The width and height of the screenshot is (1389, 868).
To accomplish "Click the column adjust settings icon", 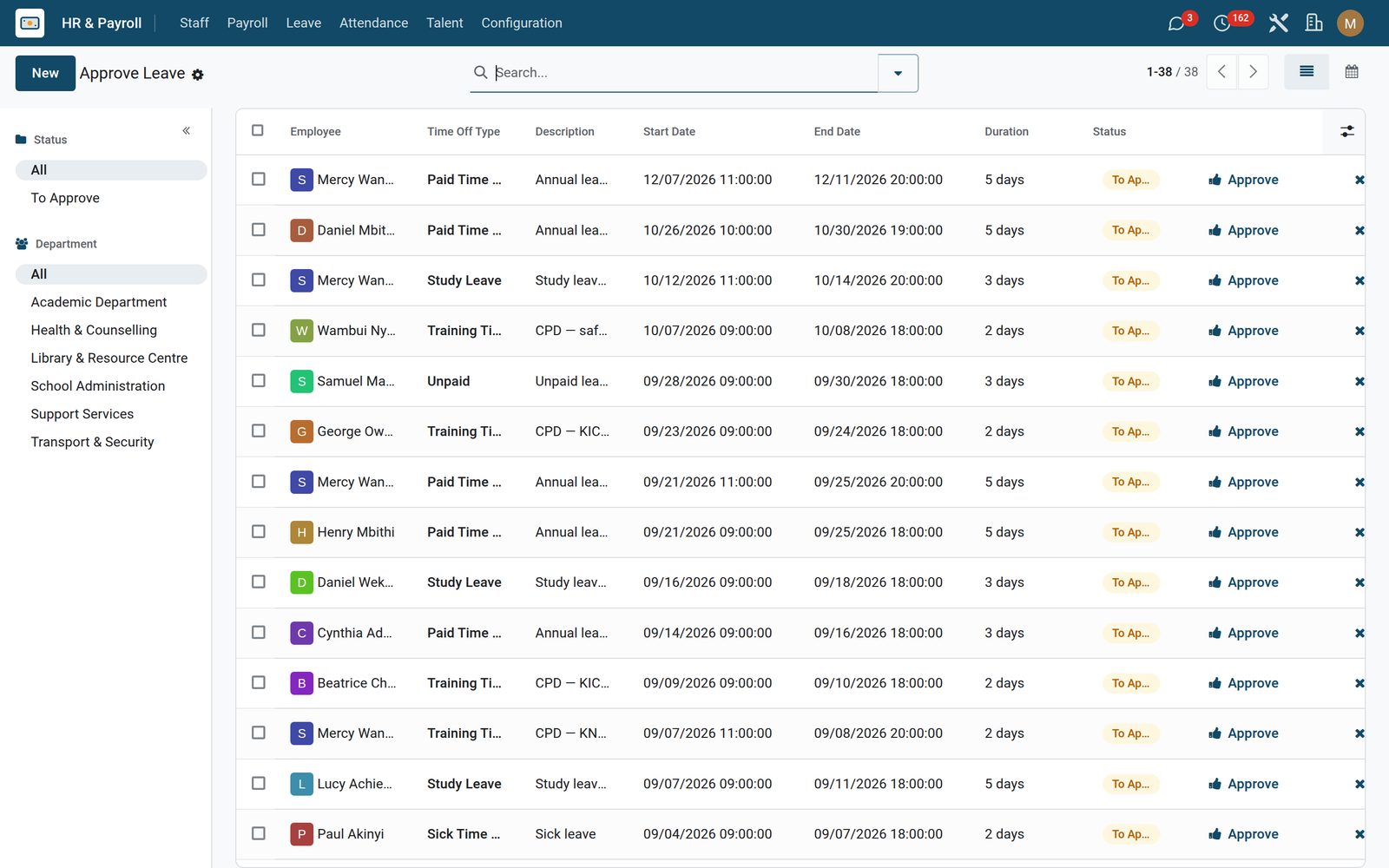I will pos(1347,132).
